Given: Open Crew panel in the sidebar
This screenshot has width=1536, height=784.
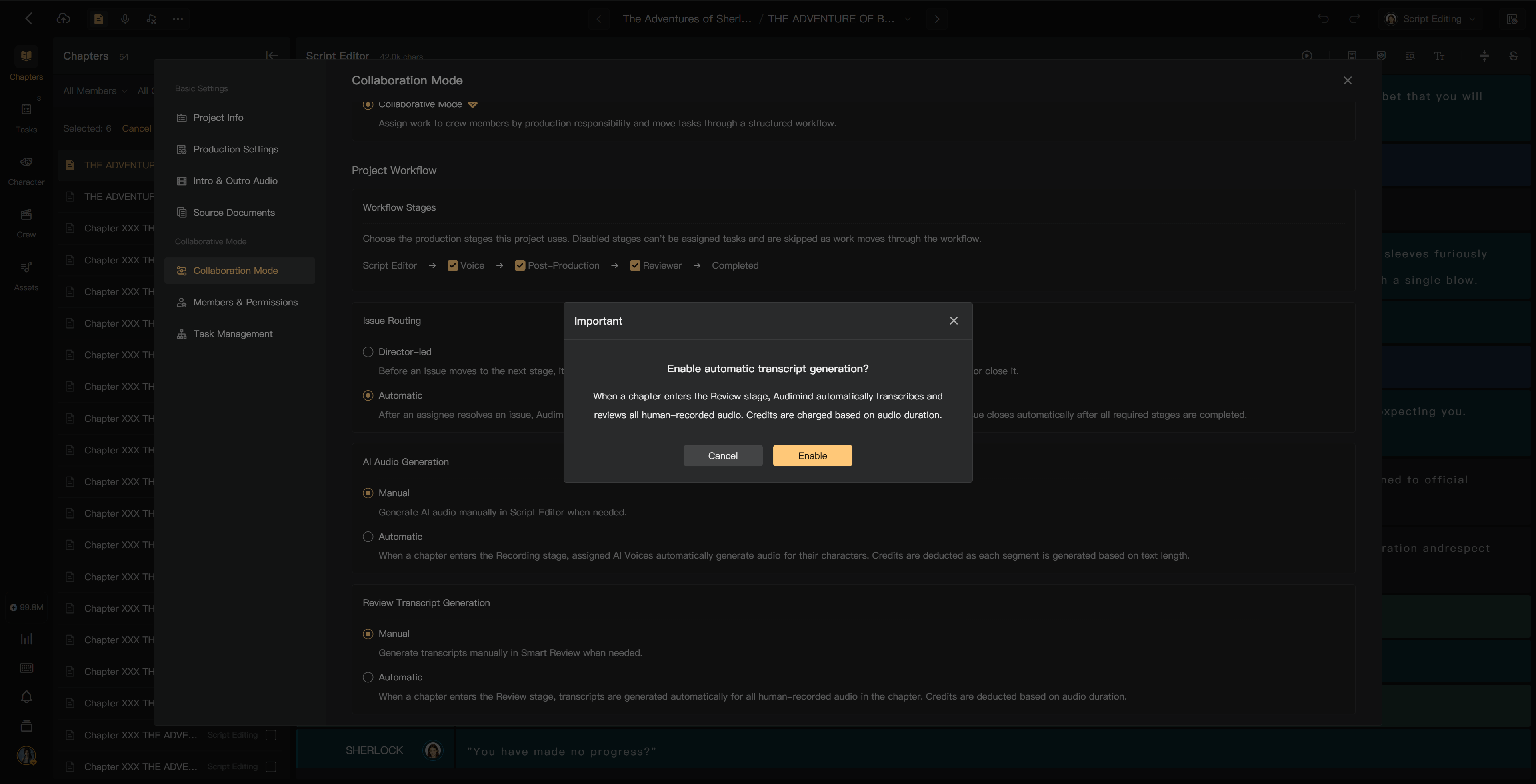Looking at the screenshot, I should (x=26, y=222).
